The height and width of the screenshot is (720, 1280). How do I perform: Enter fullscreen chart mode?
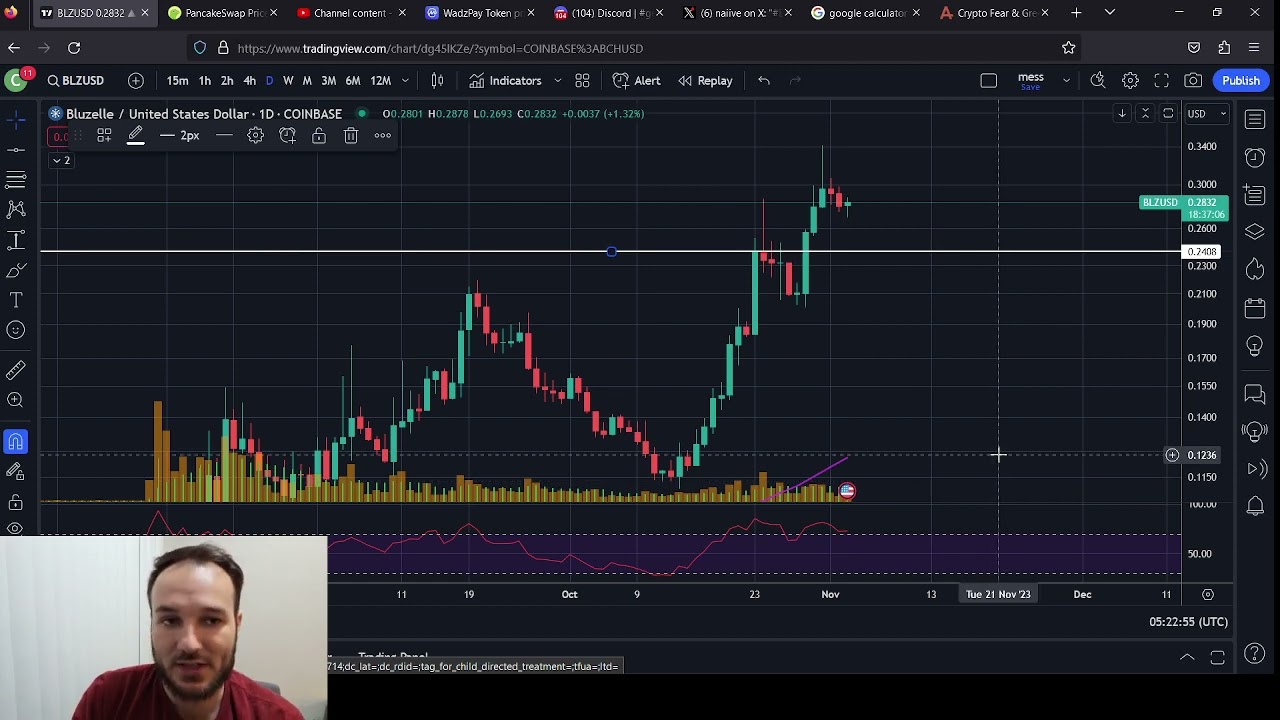coord(1162,80)
